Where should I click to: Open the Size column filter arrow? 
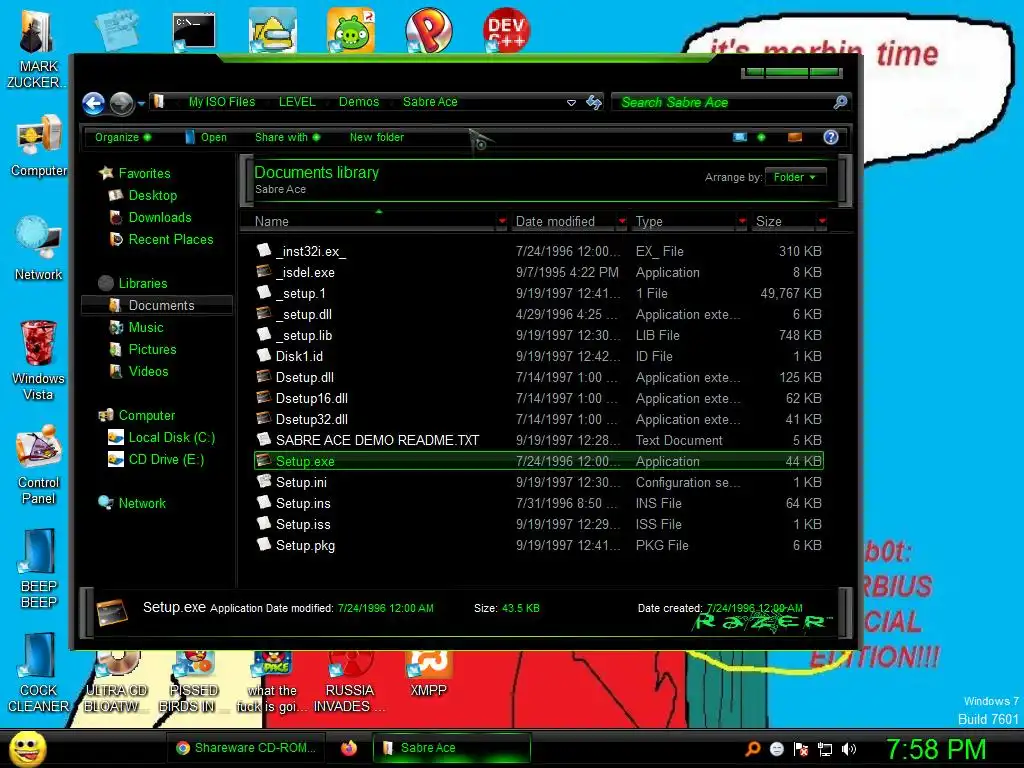822,221
